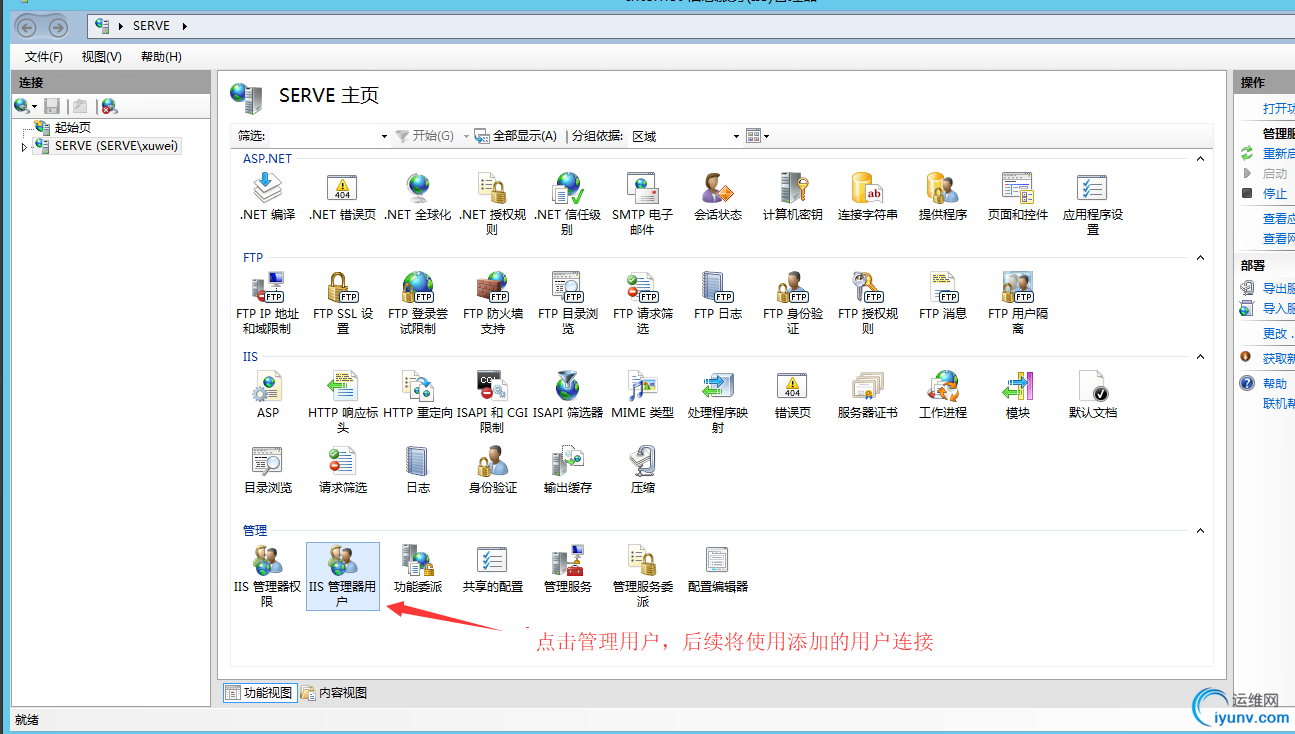Open the 视图(V) menu
This screenshot has height=734, width=1295.
[100, 56]
